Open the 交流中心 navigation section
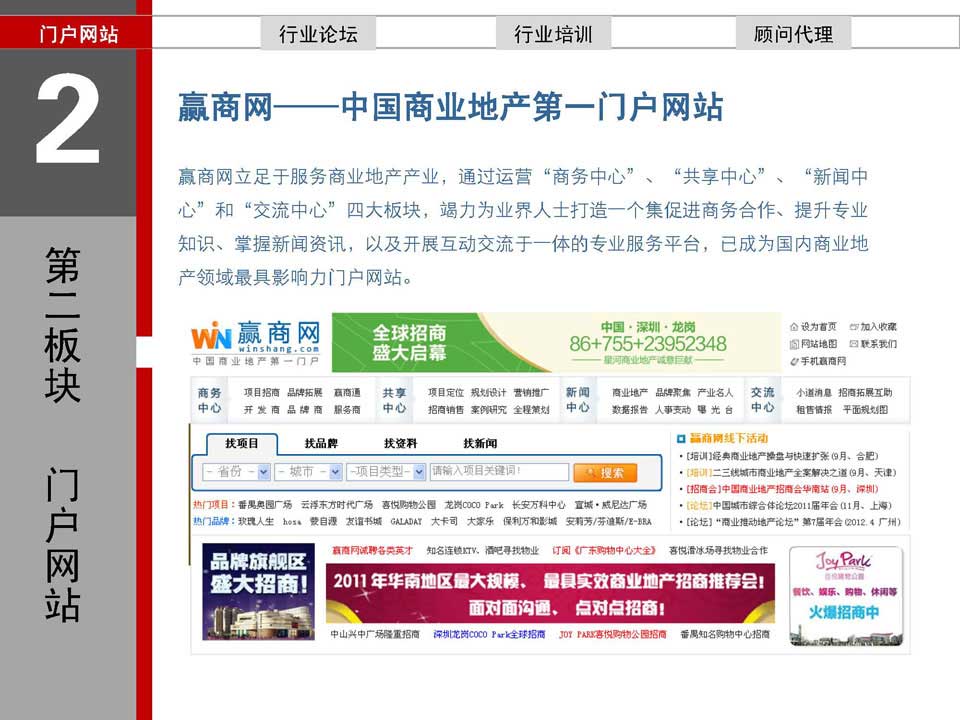The image size is (960, 720). click(x=762, y=400)
